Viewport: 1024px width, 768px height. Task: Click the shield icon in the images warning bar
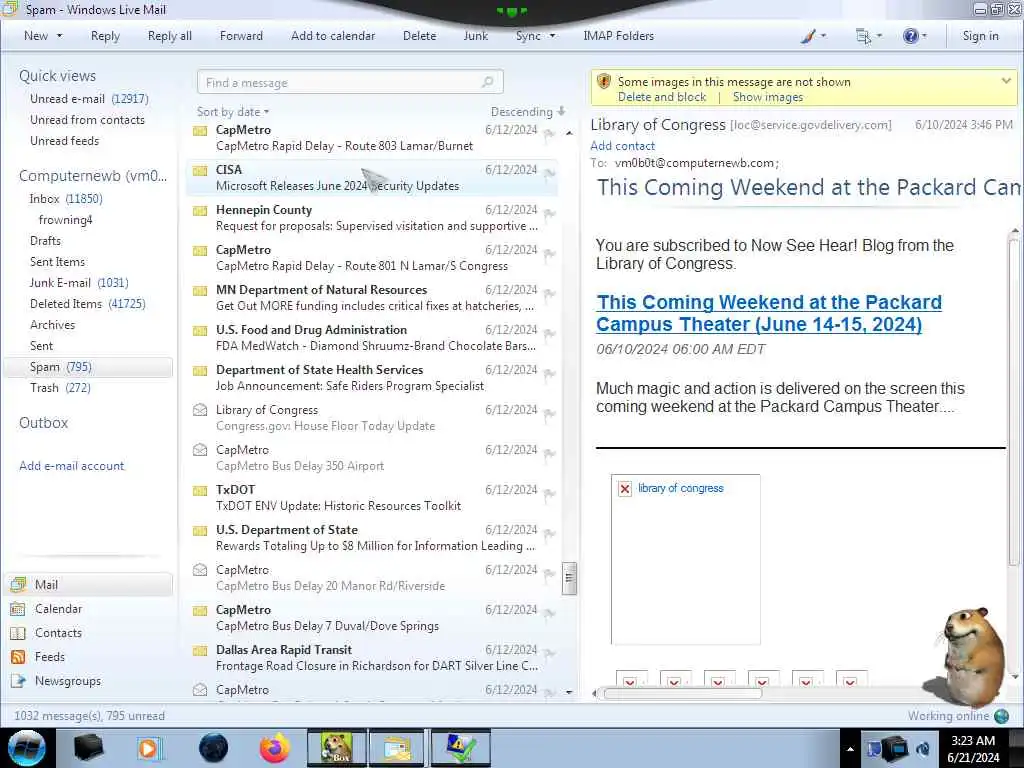603,82
